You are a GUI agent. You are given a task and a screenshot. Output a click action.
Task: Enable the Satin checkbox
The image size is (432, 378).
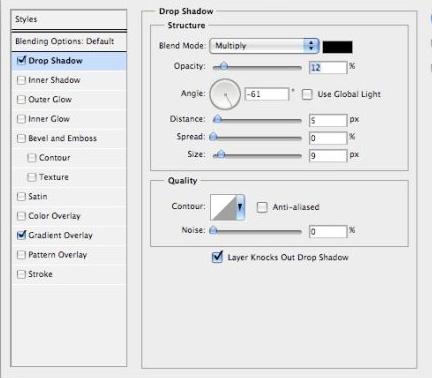(x=21, y=196)
